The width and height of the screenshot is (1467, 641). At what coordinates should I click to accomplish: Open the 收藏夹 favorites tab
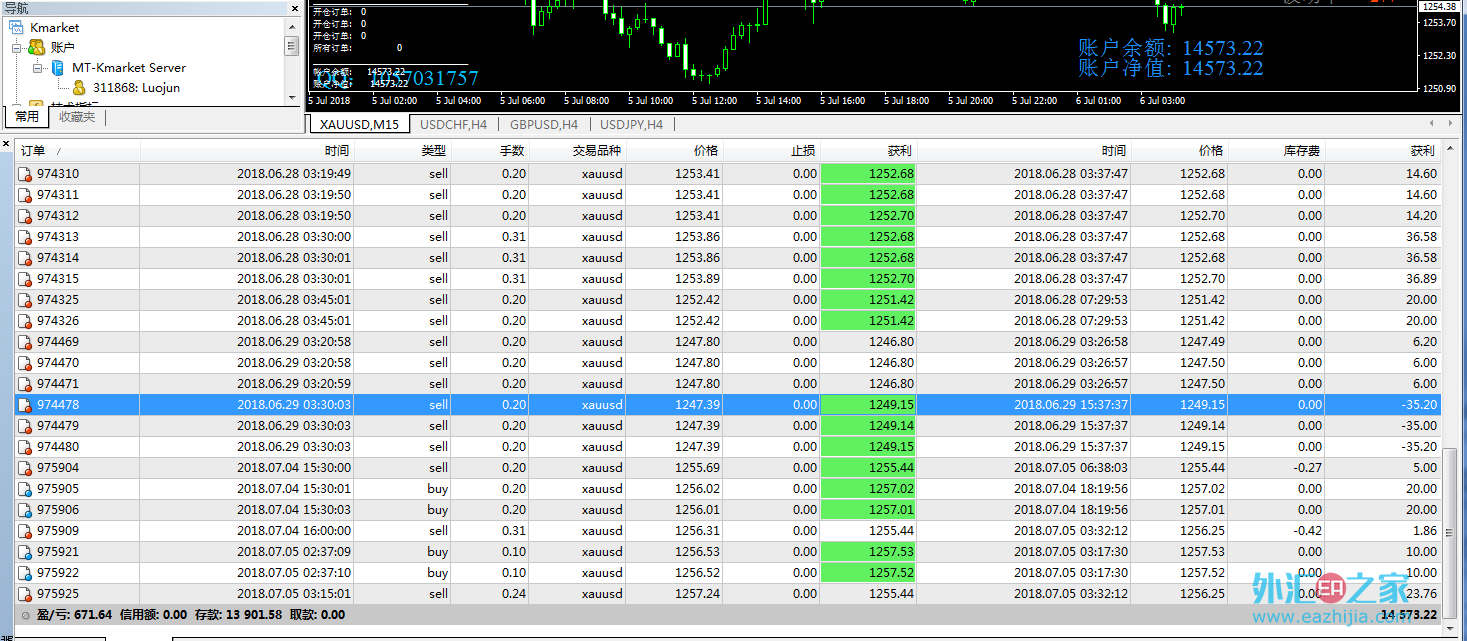[x=77, y=117]
